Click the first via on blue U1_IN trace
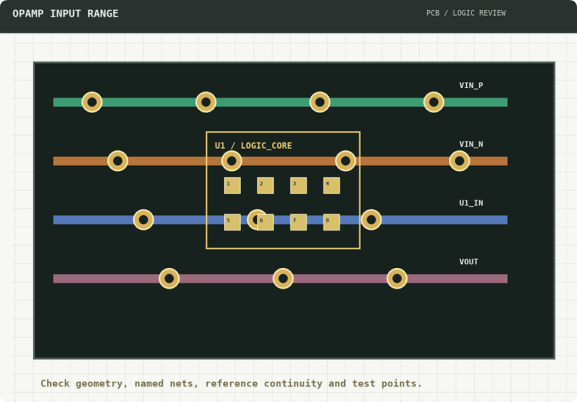577x402 pixels. point(144,220)
